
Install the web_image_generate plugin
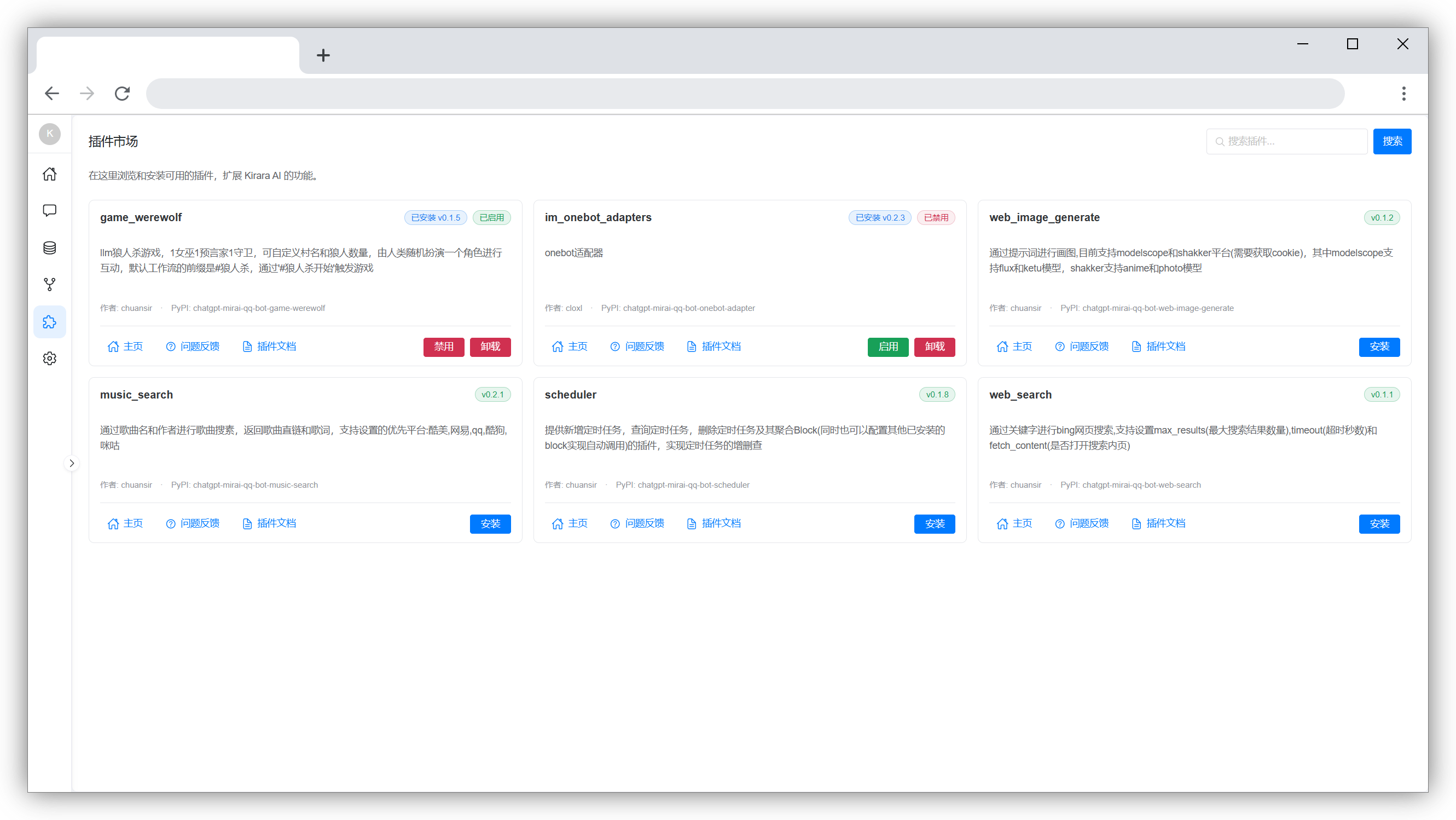pos(1378,347)
